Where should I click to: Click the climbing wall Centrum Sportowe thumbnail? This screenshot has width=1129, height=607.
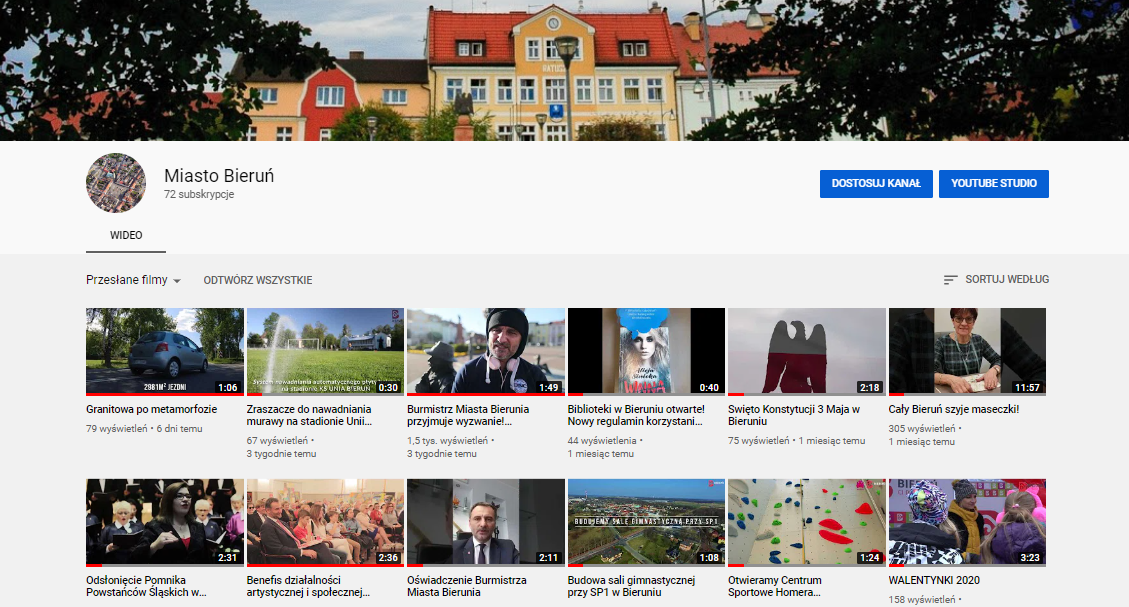(x=806, y=522)
